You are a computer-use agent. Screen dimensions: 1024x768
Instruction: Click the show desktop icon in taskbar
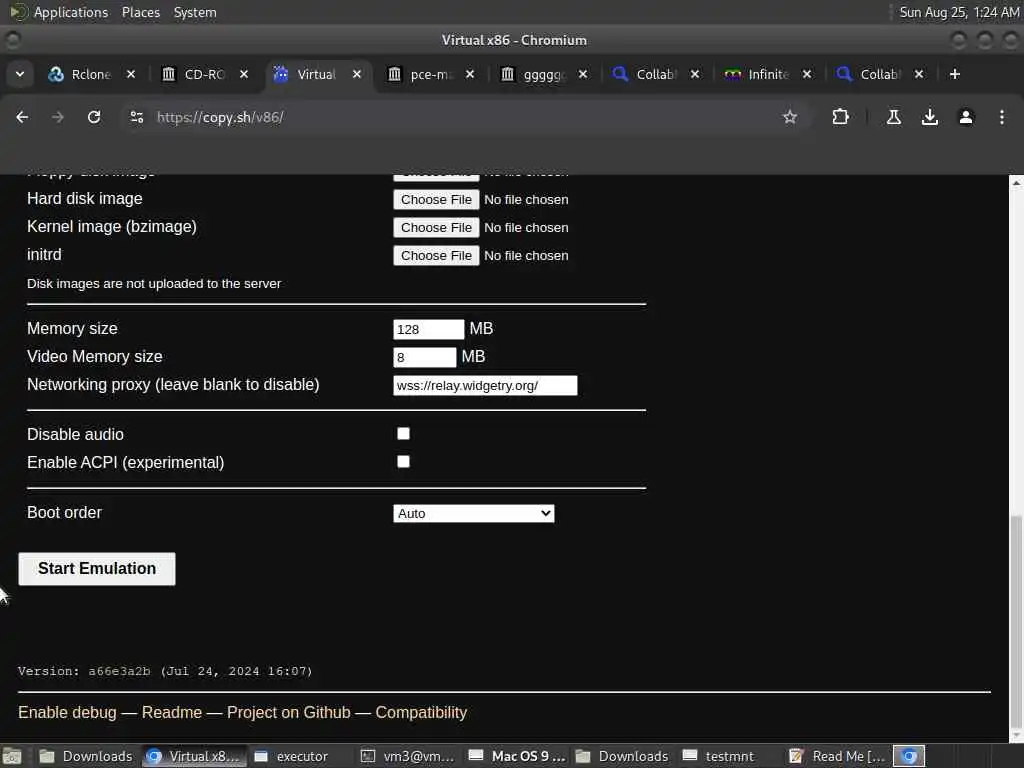12,757
